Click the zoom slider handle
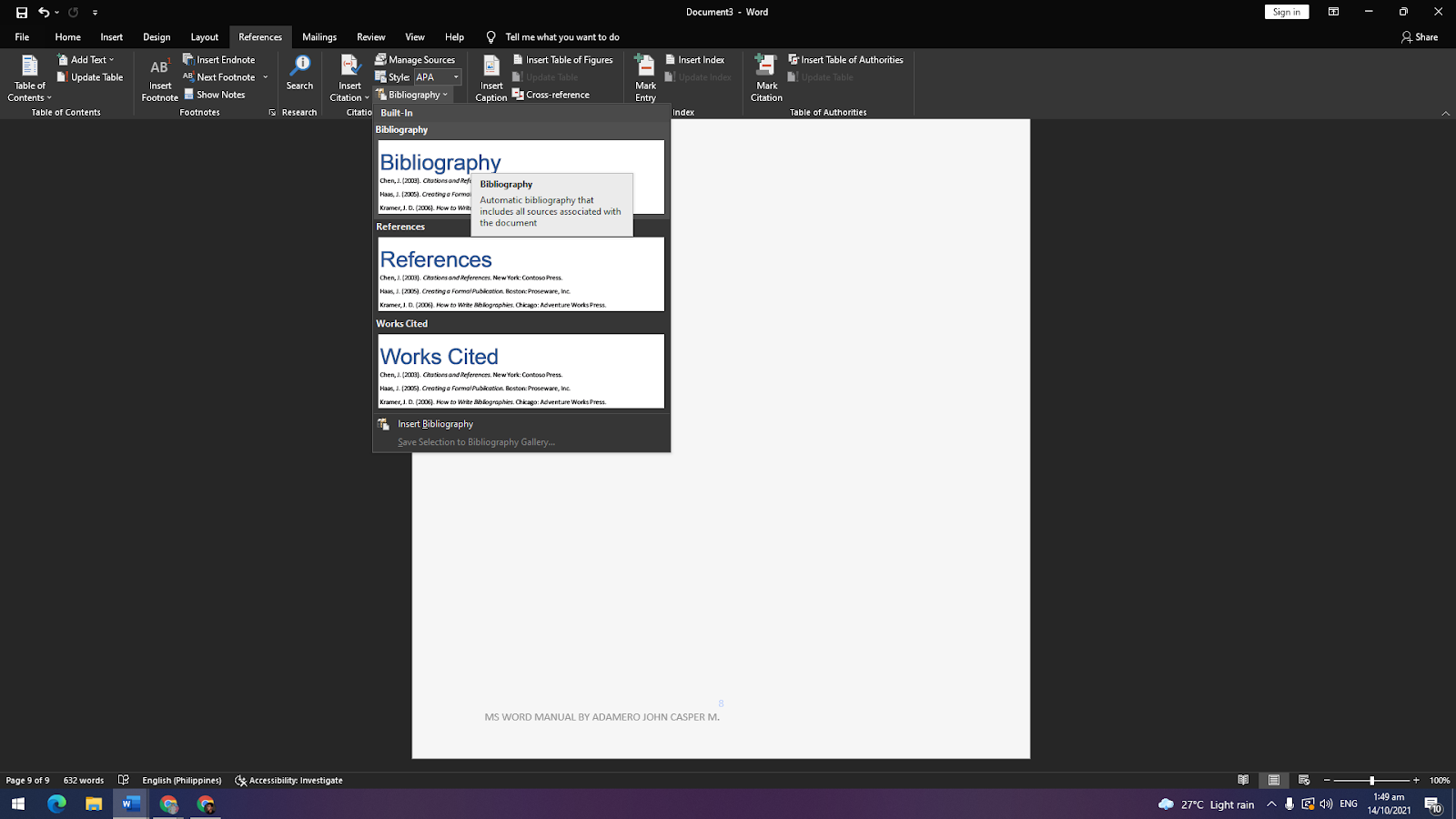The height and width of the screenshot is (819, 1456). point(1371,780)
